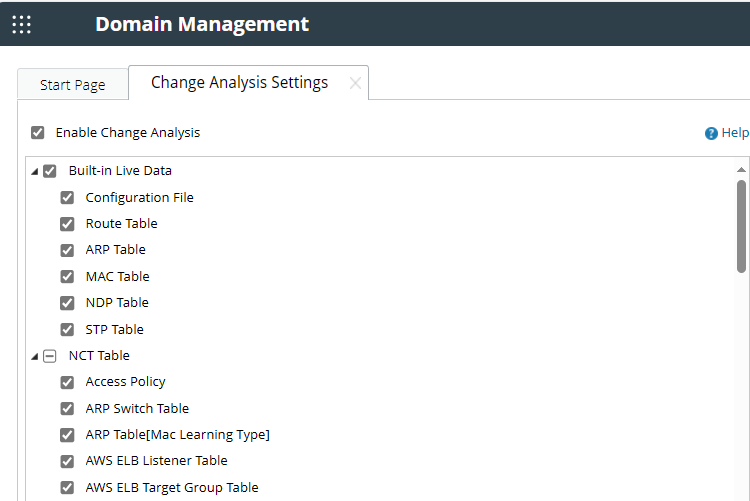Uncheck the Configuration File checkbox
This screenshot has width=750, height=501.
point(67,197)
